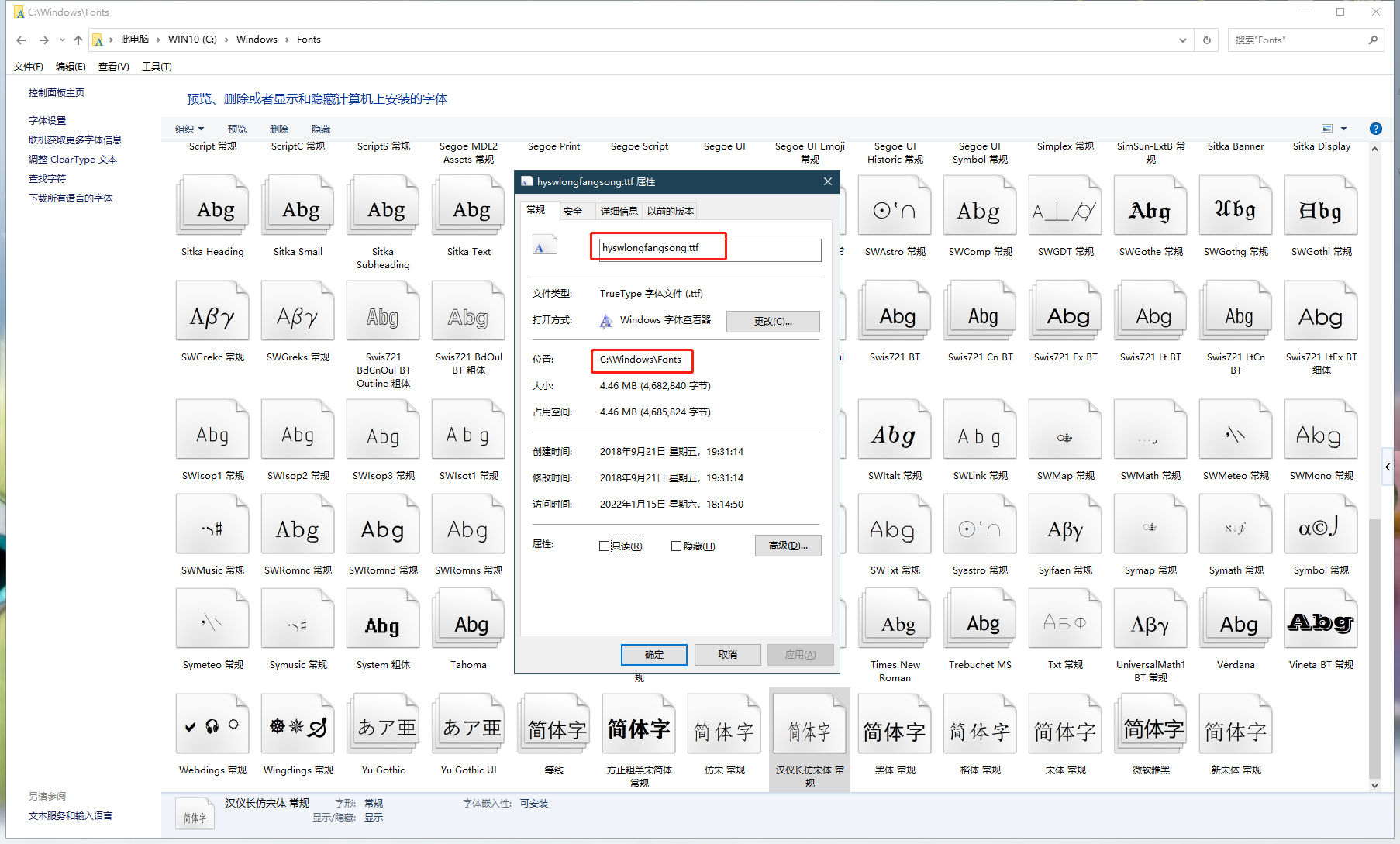Click 预览 in the toolbar
Screen dimensions: 1400x844
[x=237, y=129]
